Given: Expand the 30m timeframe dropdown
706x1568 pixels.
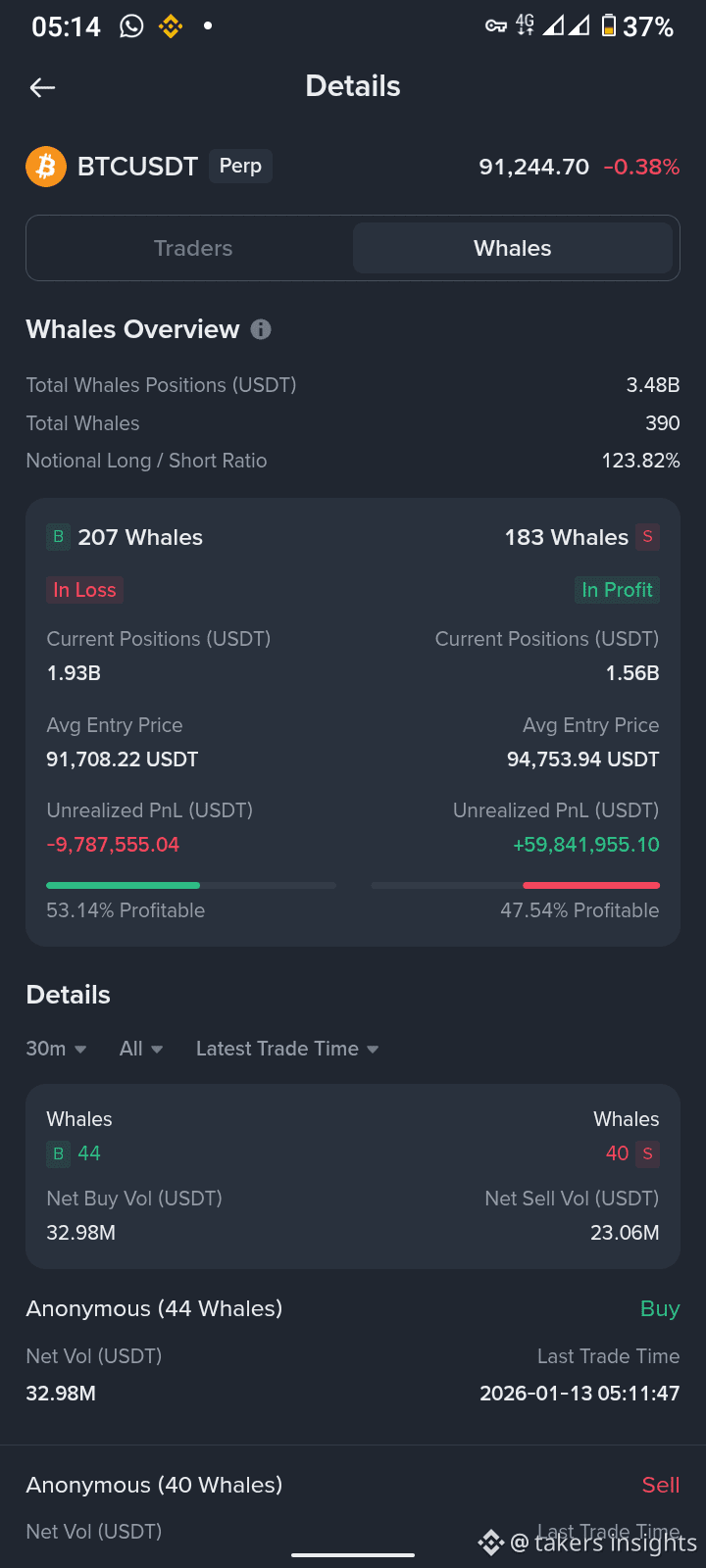Looking at the screenshot, I should tap(56, 1049).
